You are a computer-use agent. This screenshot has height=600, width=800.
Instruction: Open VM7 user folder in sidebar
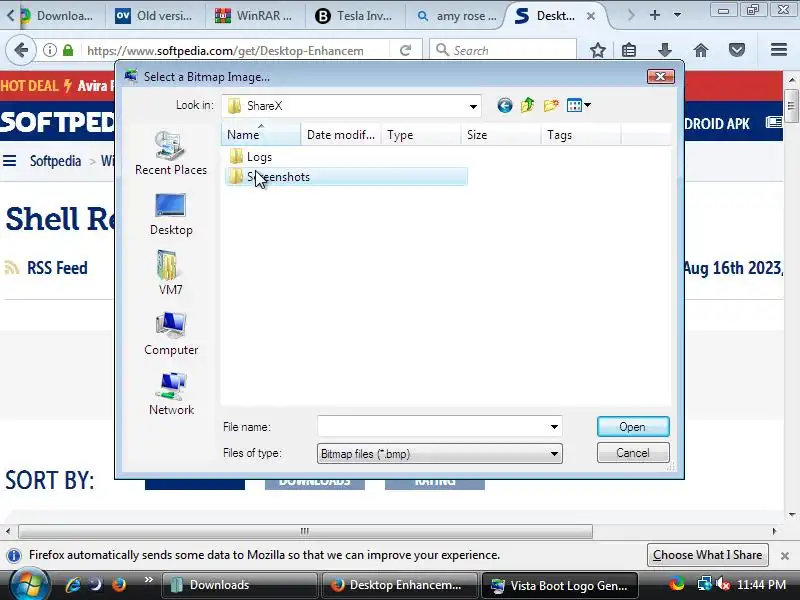point(170,273)
